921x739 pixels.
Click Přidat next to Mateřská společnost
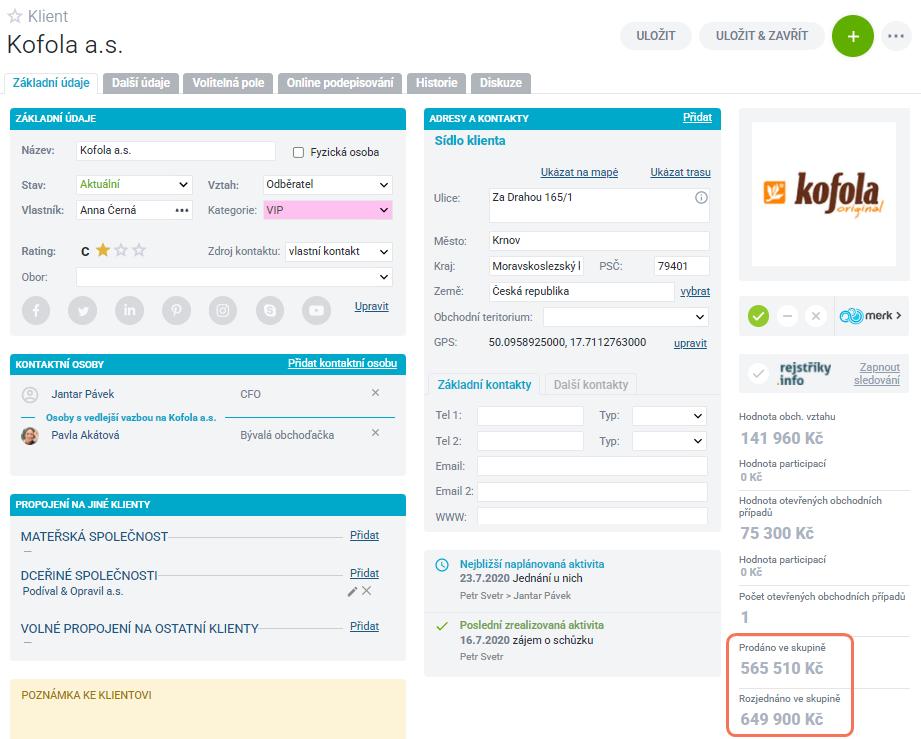(364, 535)
